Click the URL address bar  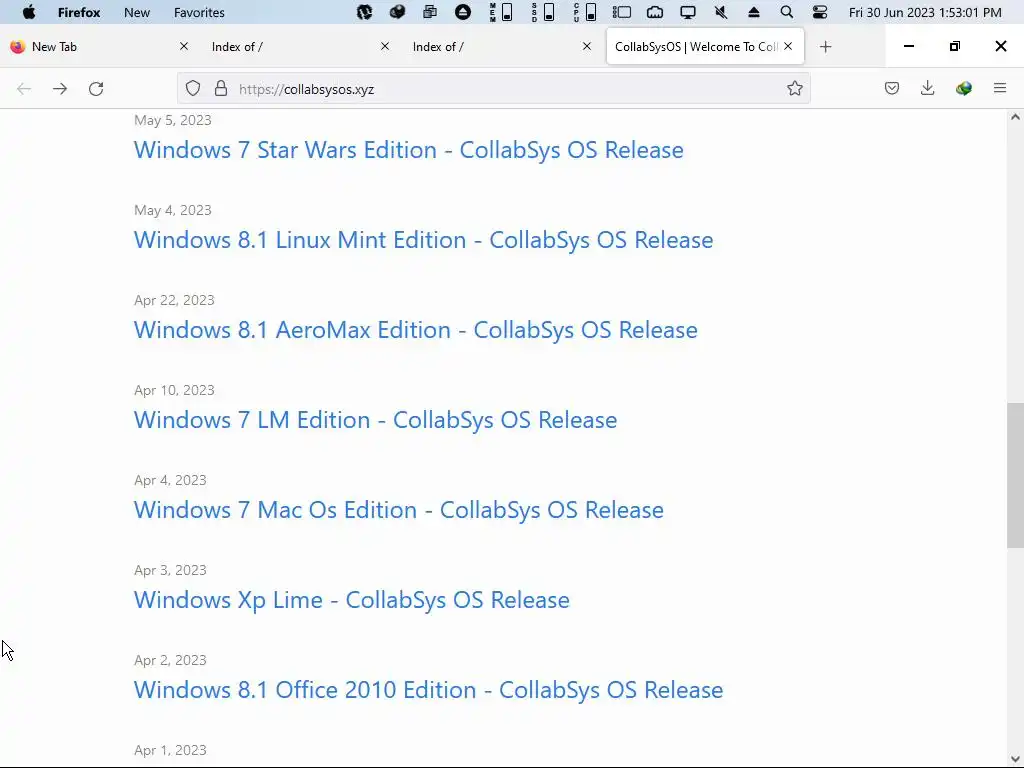click(494, 88)
